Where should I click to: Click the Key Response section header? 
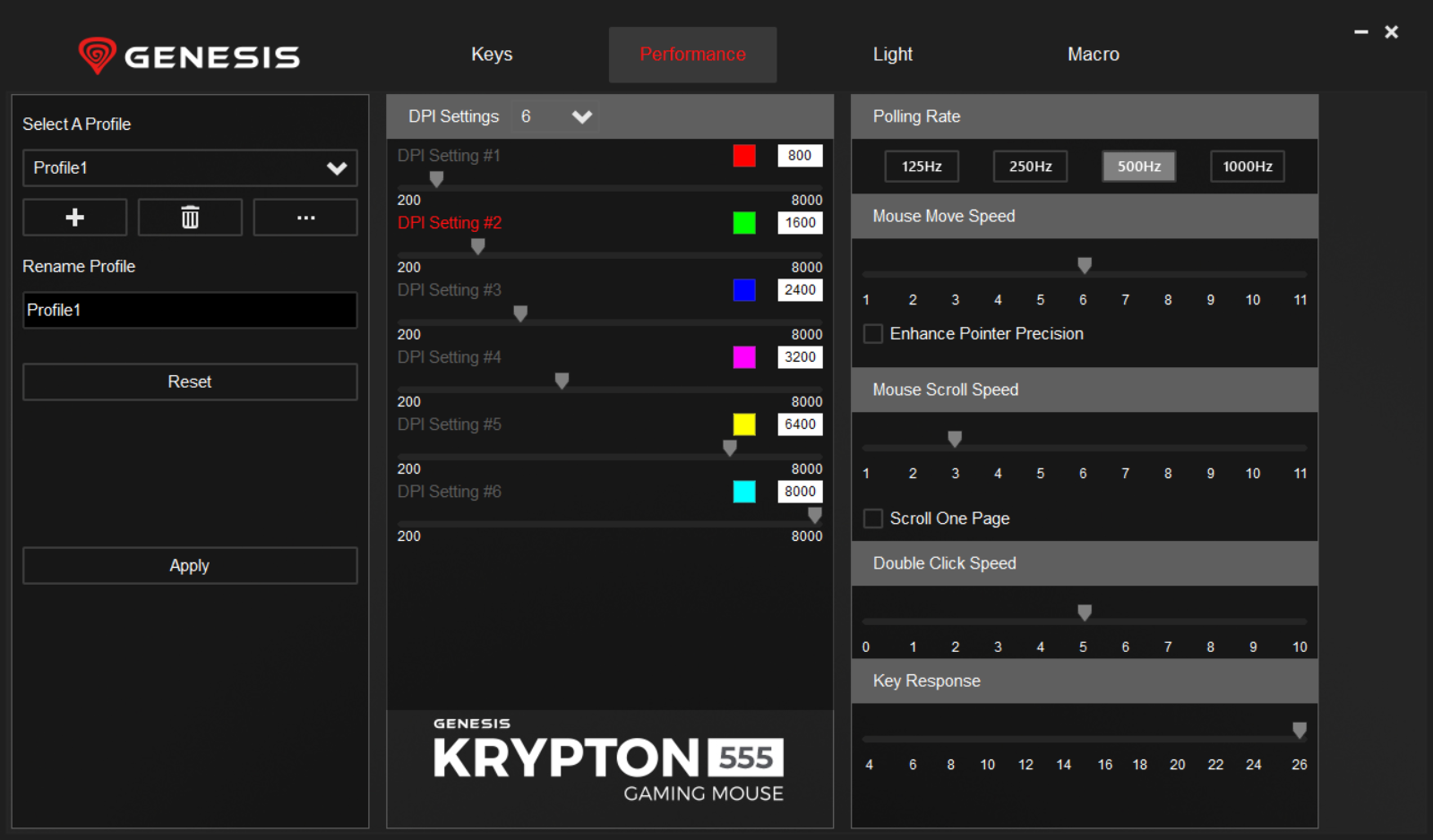(x=1085, y=681)
